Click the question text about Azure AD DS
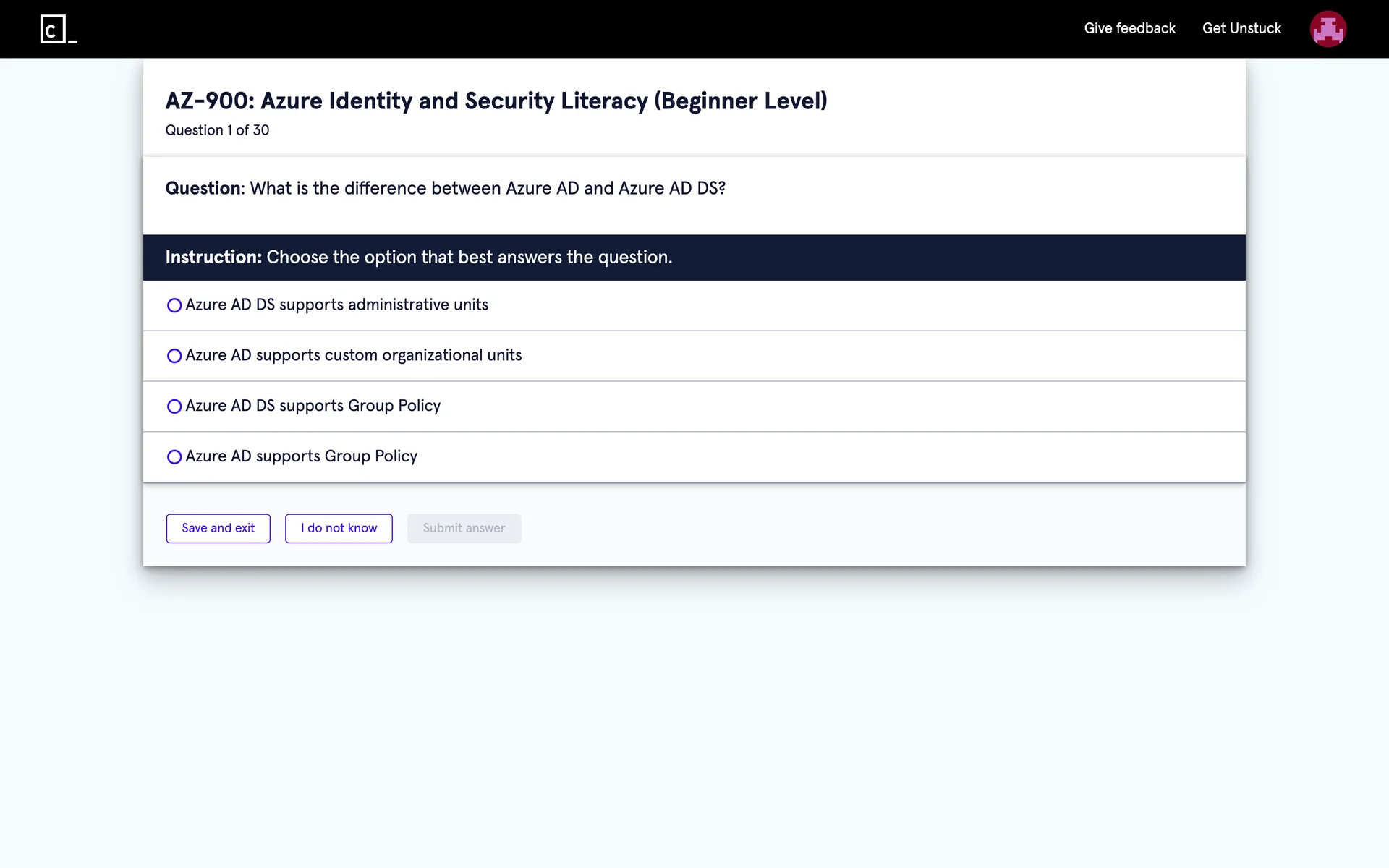 (x=487, y=188)
